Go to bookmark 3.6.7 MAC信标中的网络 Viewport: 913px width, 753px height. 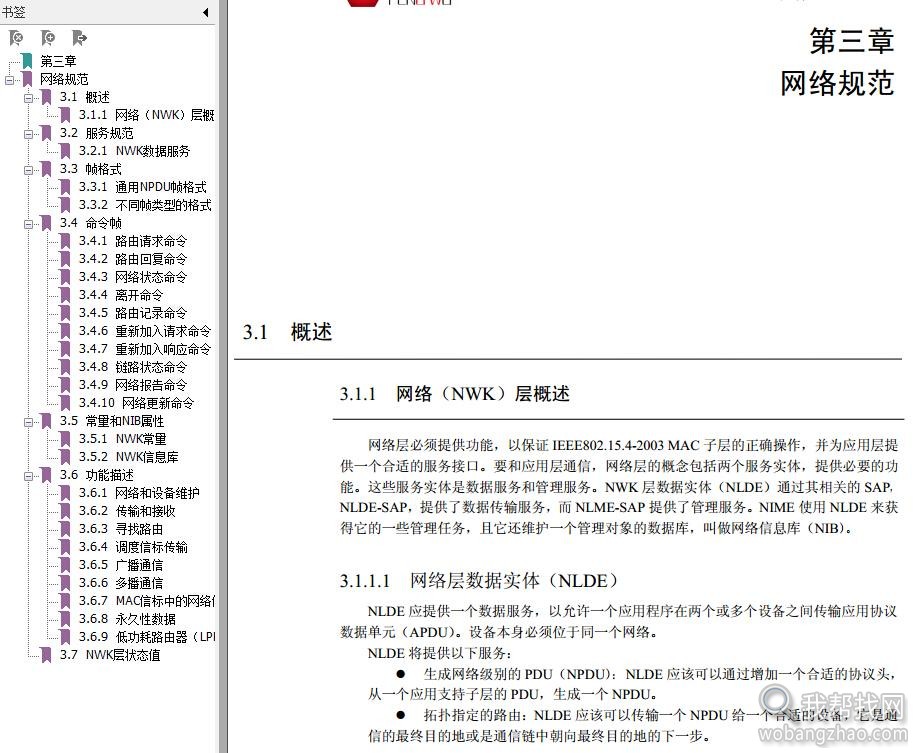click(147, 601)
